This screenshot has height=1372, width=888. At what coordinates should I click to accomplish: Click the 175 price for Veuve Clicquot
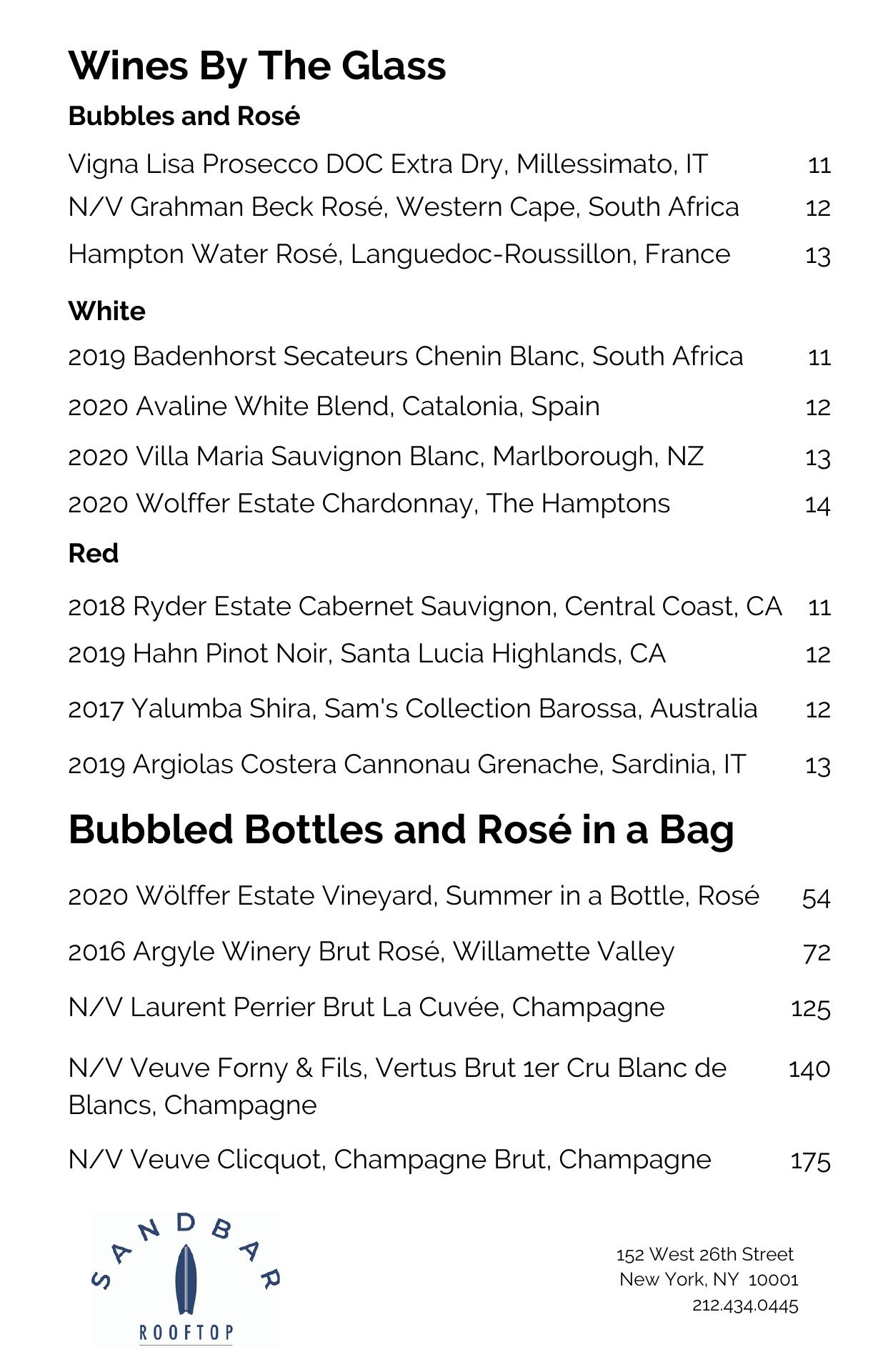810,1160
